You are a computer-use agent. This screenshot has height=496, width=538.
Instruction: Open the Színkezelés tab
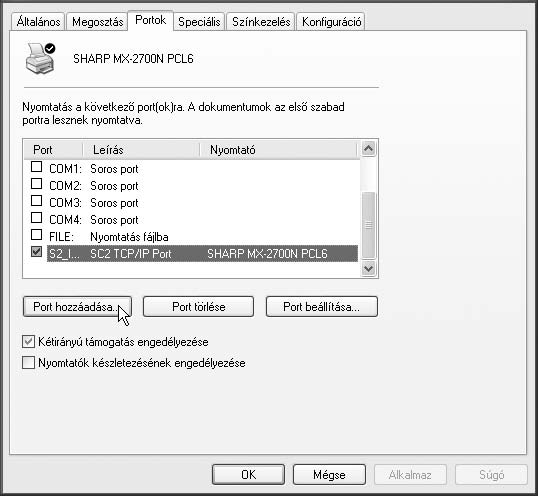click(261, 22)
